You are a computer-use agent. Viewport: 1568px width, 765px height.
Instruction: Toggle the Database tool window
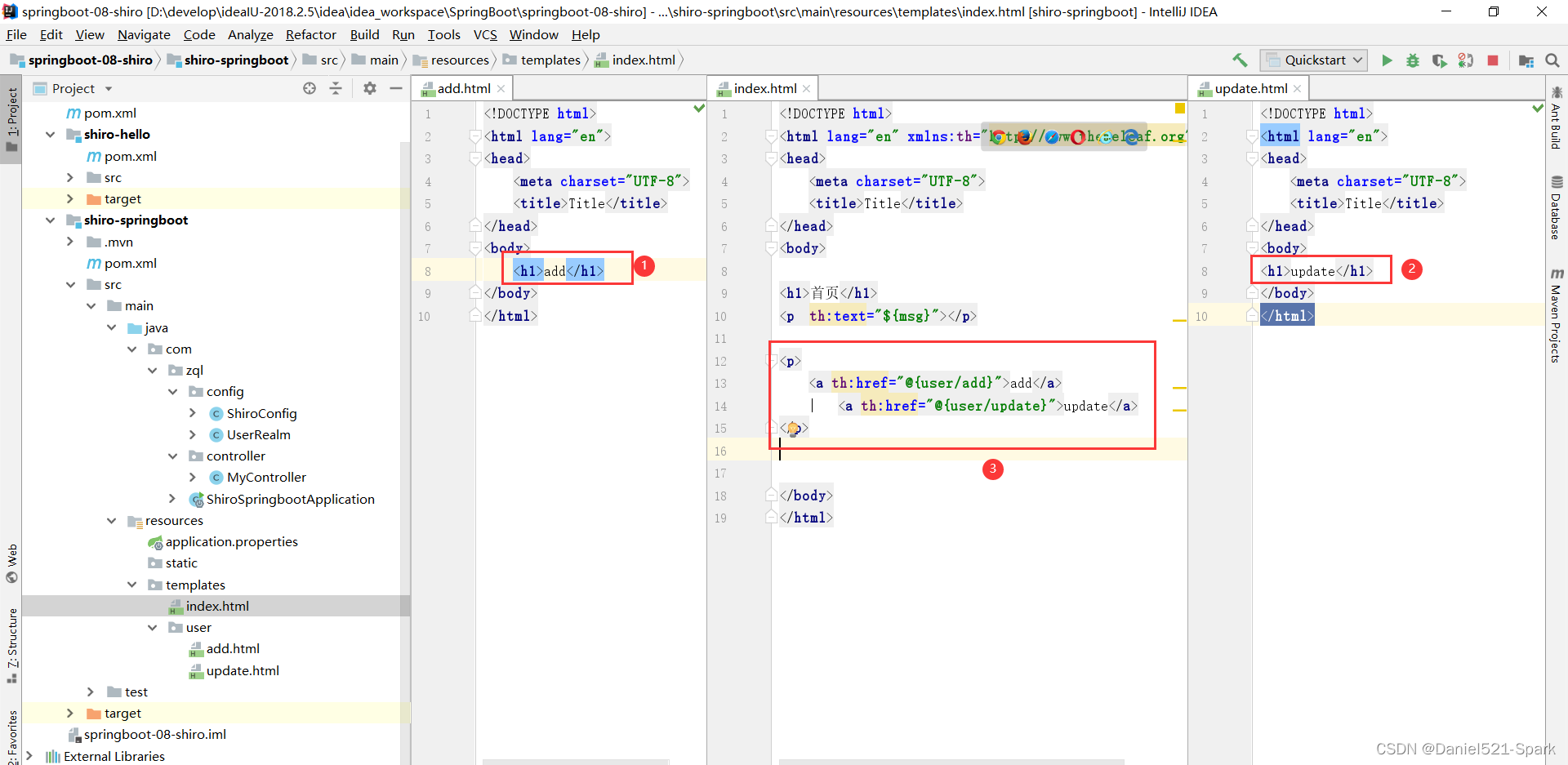tap(1557, 207)
